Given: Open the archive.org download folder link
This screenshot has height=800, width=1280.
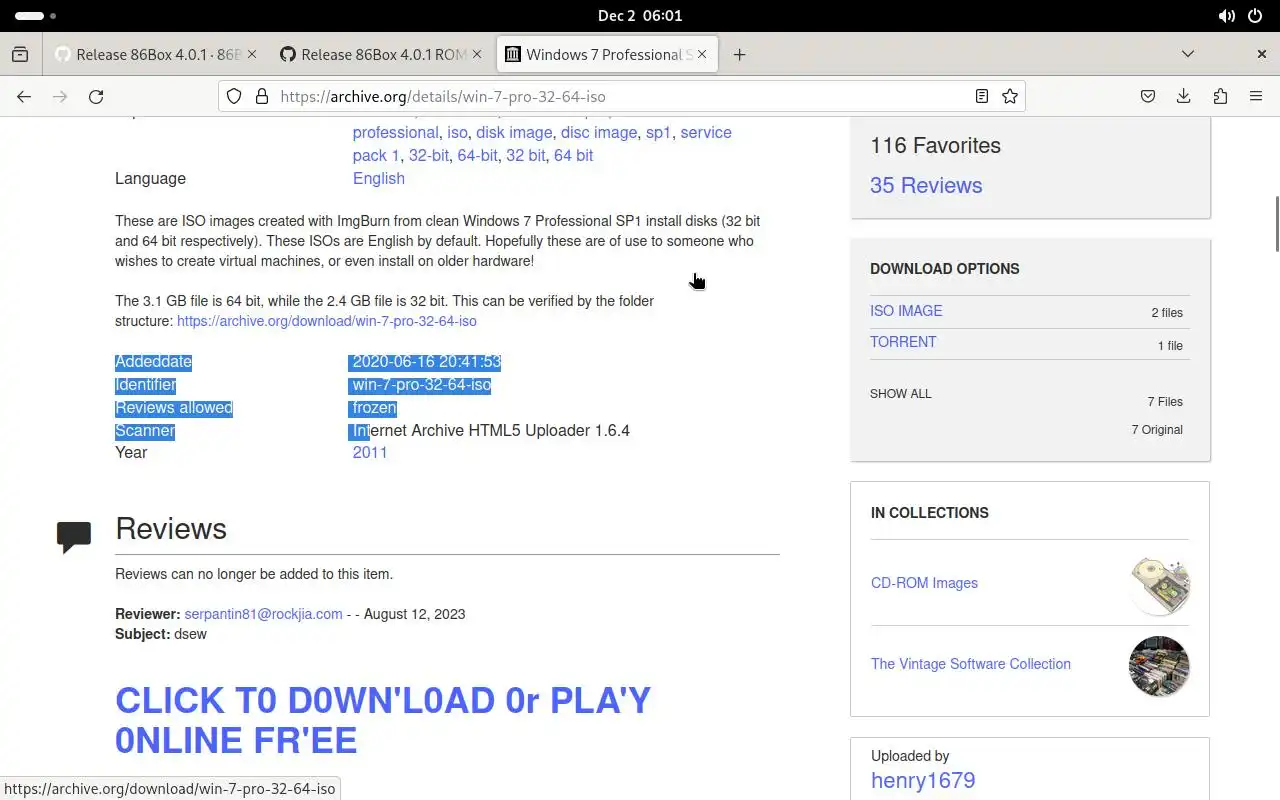Looking at the screenshot, I should (327, 321).
